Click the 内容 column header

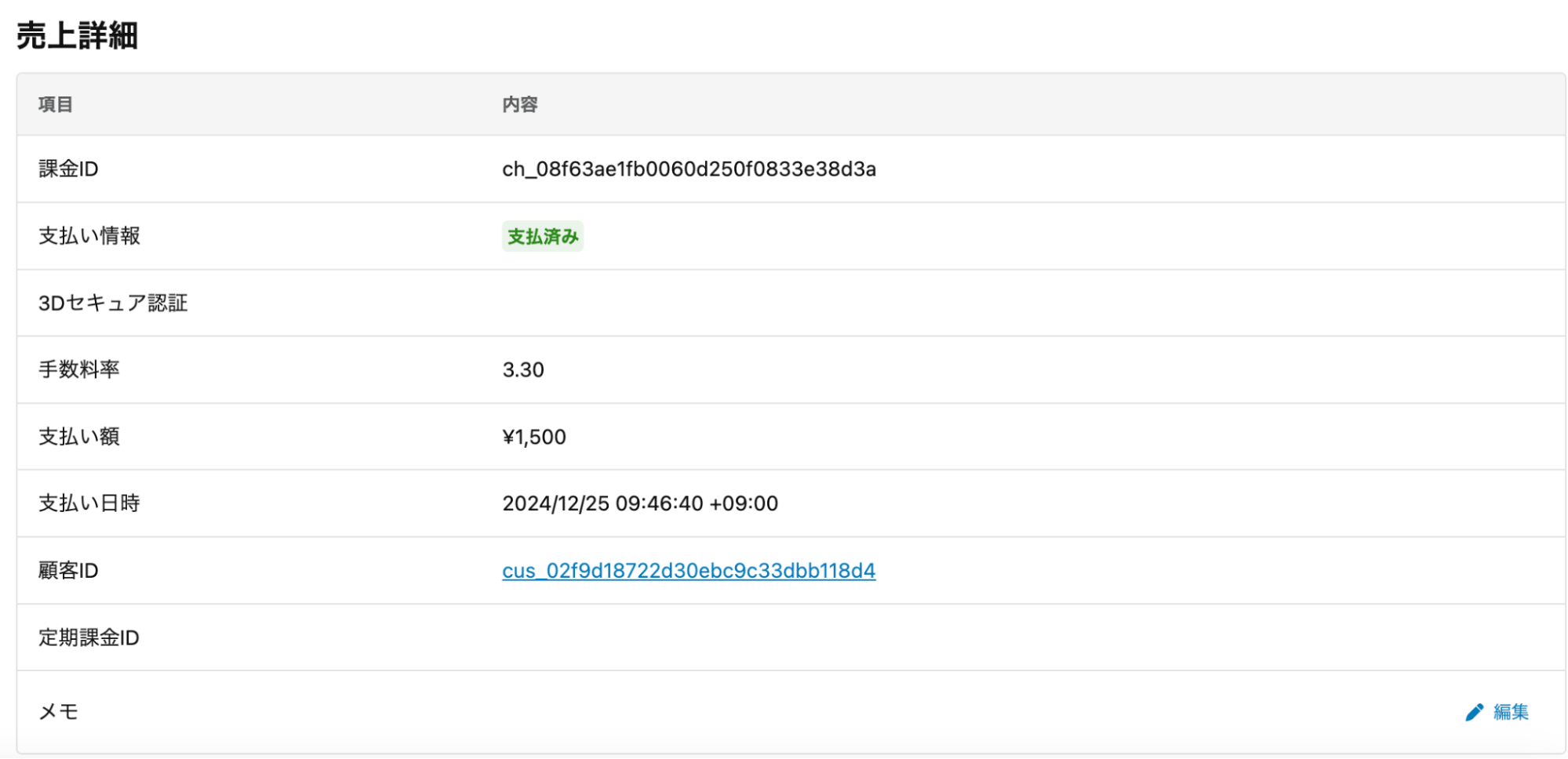click(520, 104)
